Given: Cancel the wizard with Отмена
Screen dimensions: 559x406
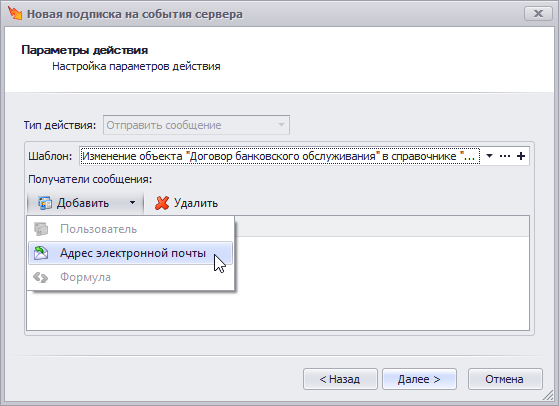Looking at the screenshot, I should point(505,379).
